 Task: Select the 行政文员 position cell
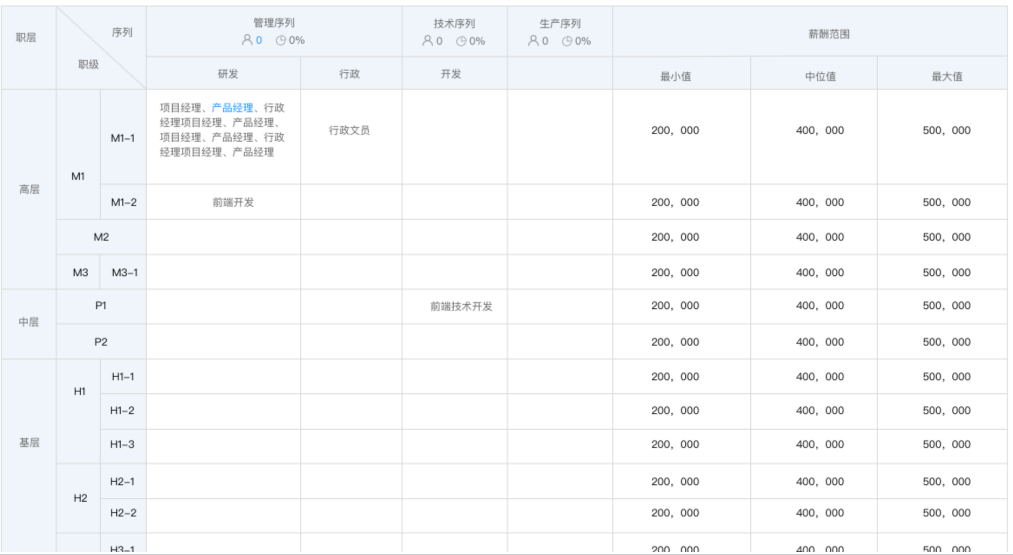[350, 130]
